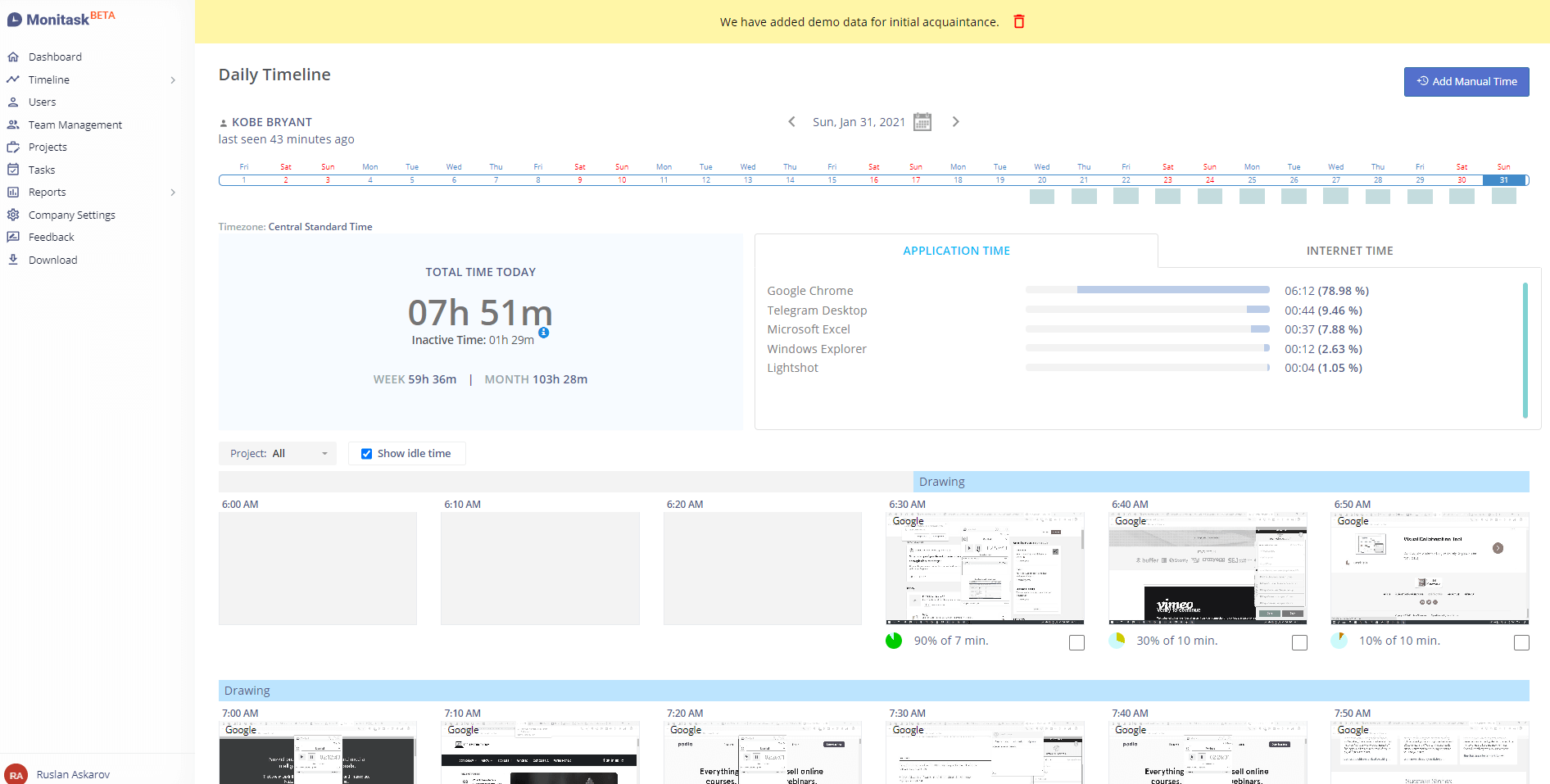This screenshot has width=1550, height=784.
Task: Switch to the Internet Time tab
Action: [x=1349, y=251]
